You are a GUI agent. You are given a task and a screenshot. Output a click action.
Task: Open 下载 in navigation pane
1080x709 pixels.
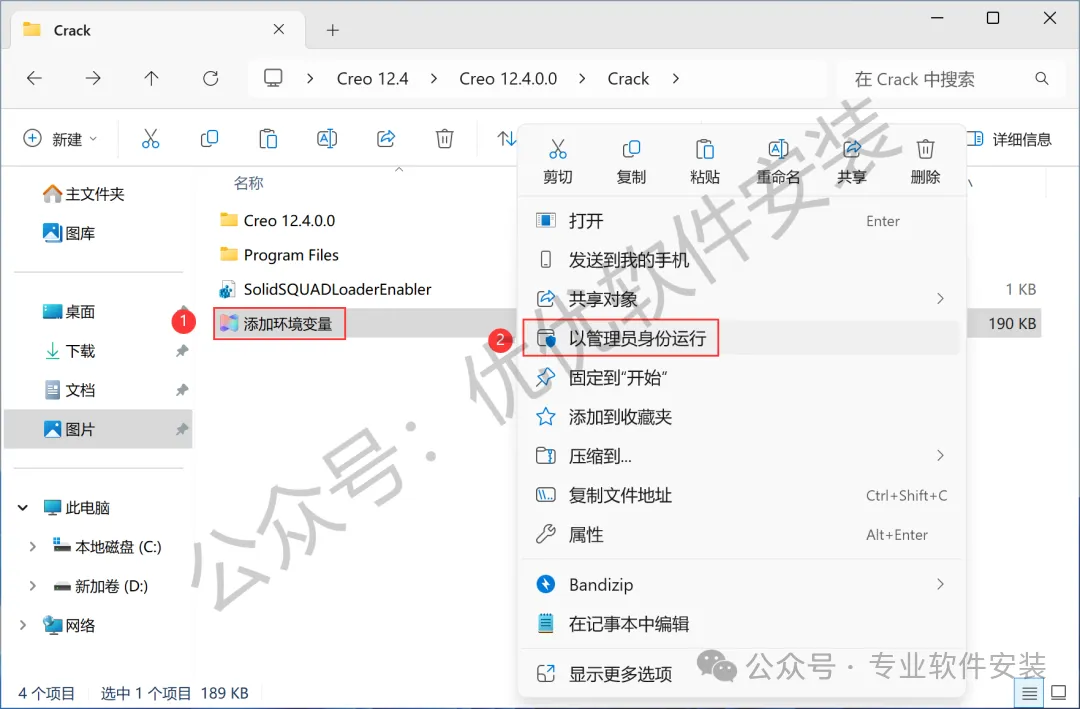pyautogui.click(x=69, y=351)
